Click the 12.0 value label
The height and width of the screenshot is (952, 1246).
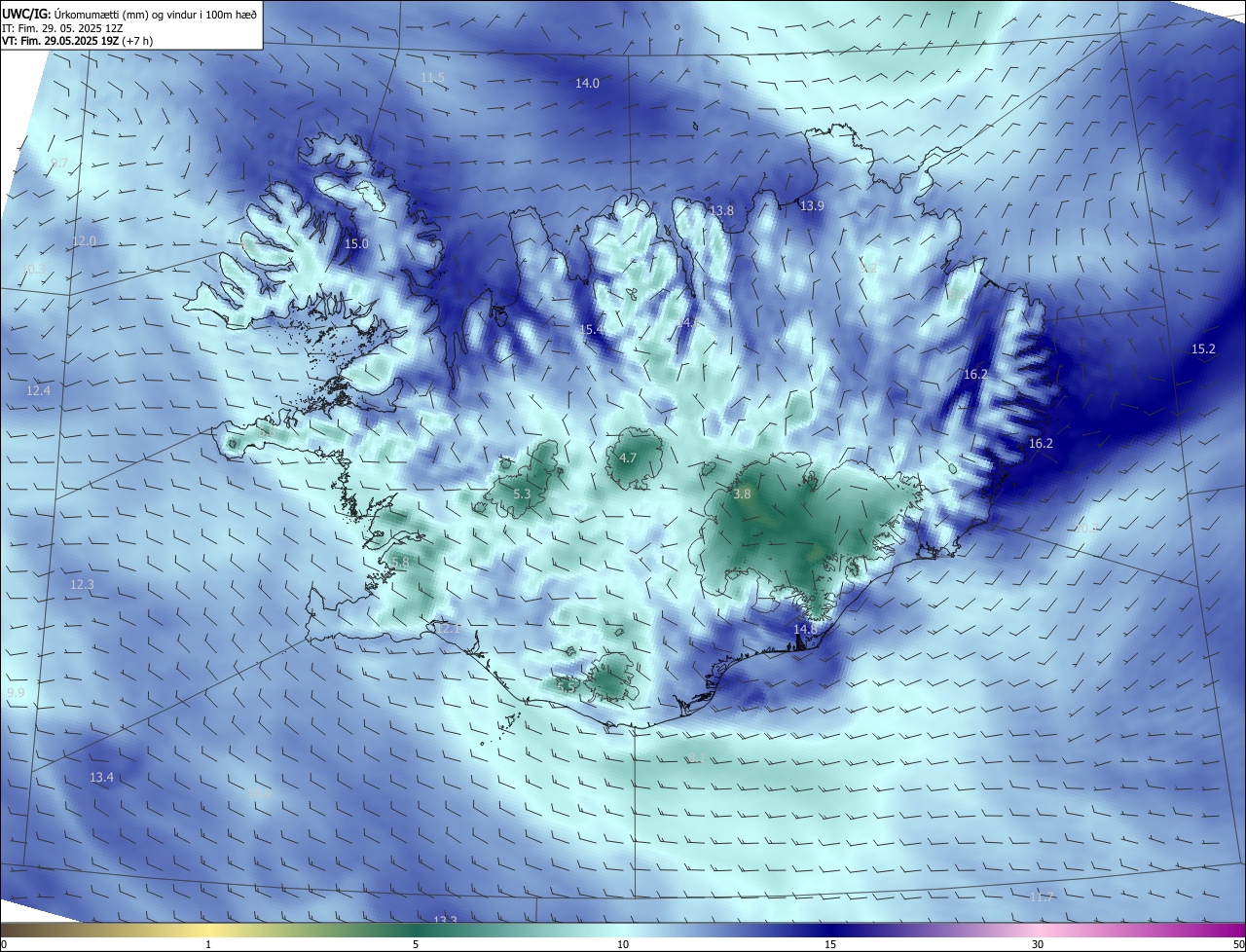pyautogui.click(x=85, y=241)
